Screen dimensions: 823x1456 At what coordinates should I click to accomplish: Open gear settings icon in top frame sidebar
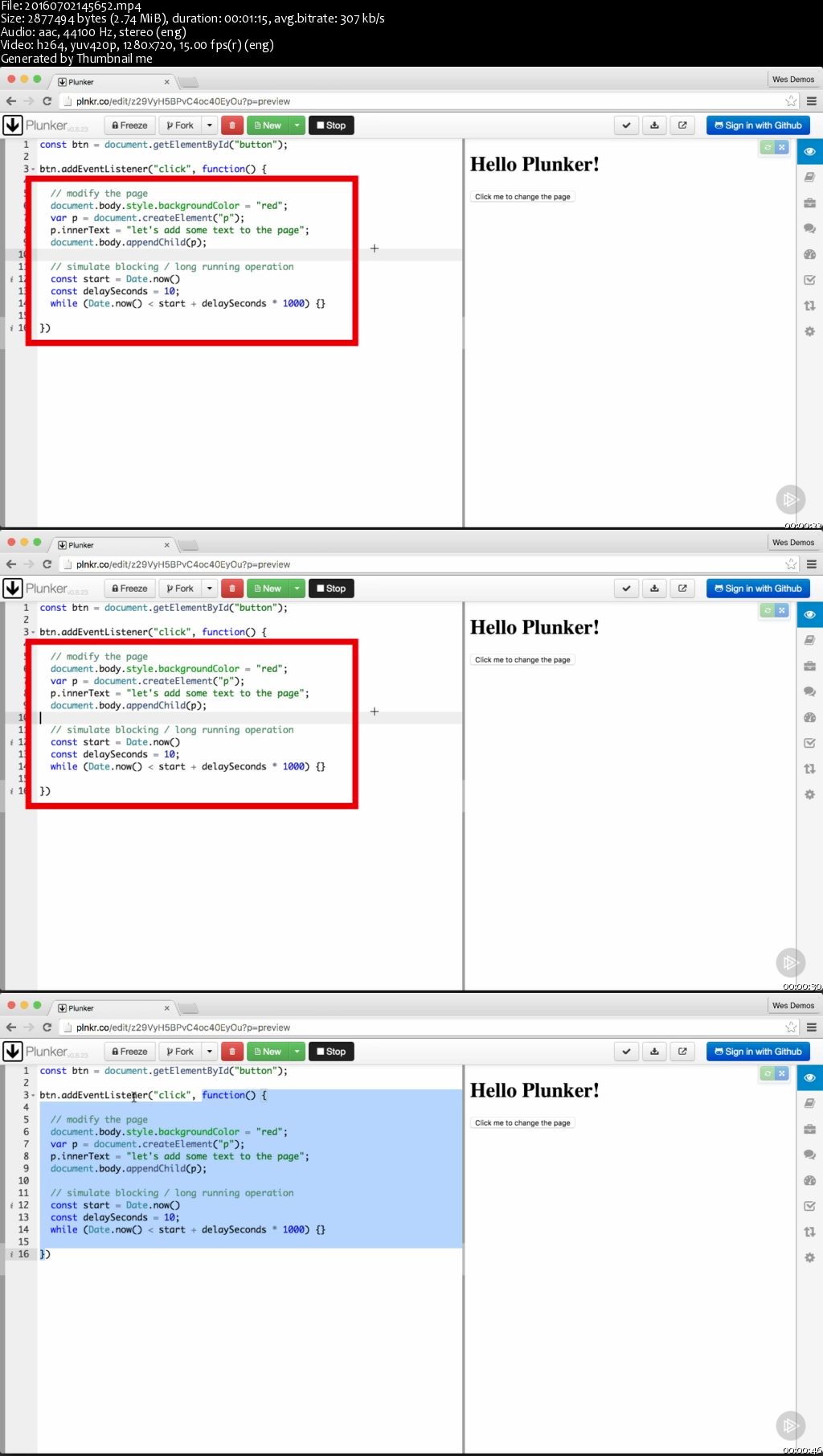point(809,331)
